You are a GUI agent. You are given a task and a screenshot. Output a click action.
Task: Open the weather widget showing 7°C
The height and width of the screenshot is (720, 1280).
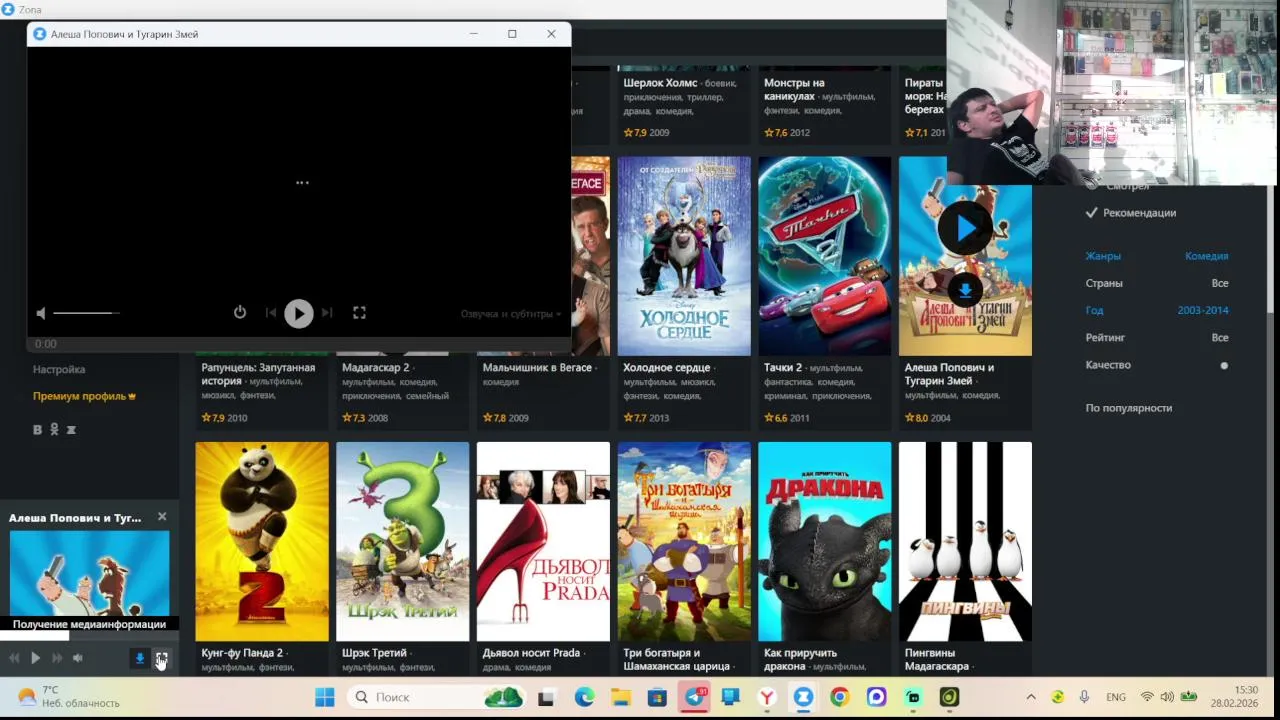point(68,697)
